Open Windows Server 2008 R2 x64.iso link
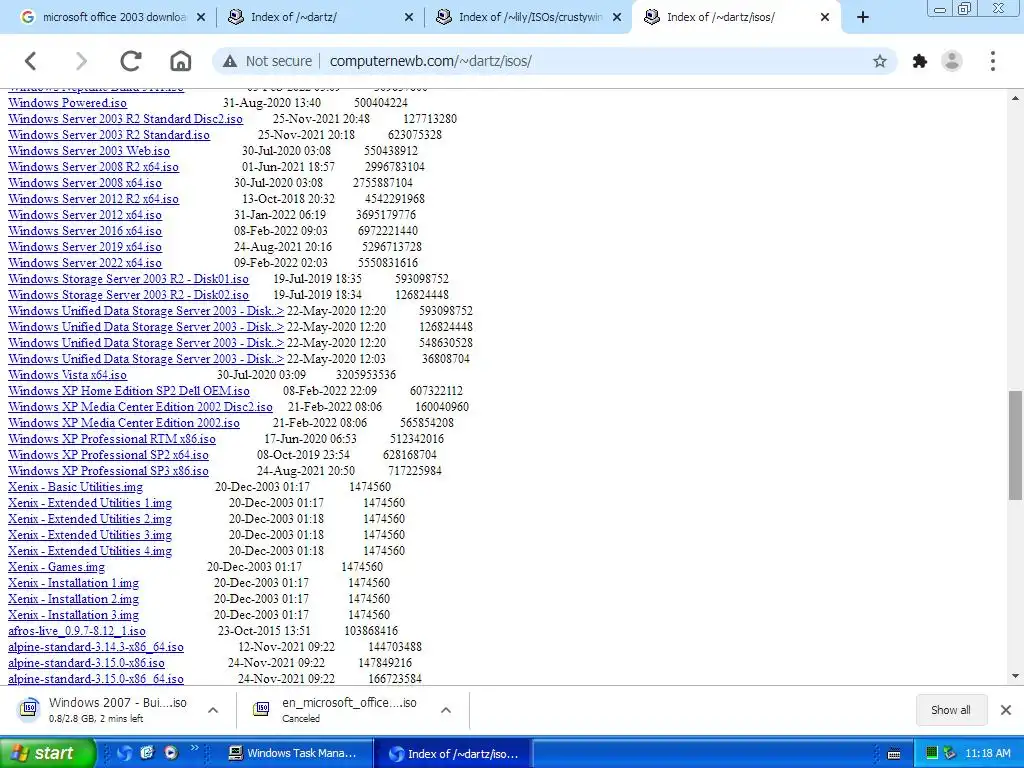 93,167
